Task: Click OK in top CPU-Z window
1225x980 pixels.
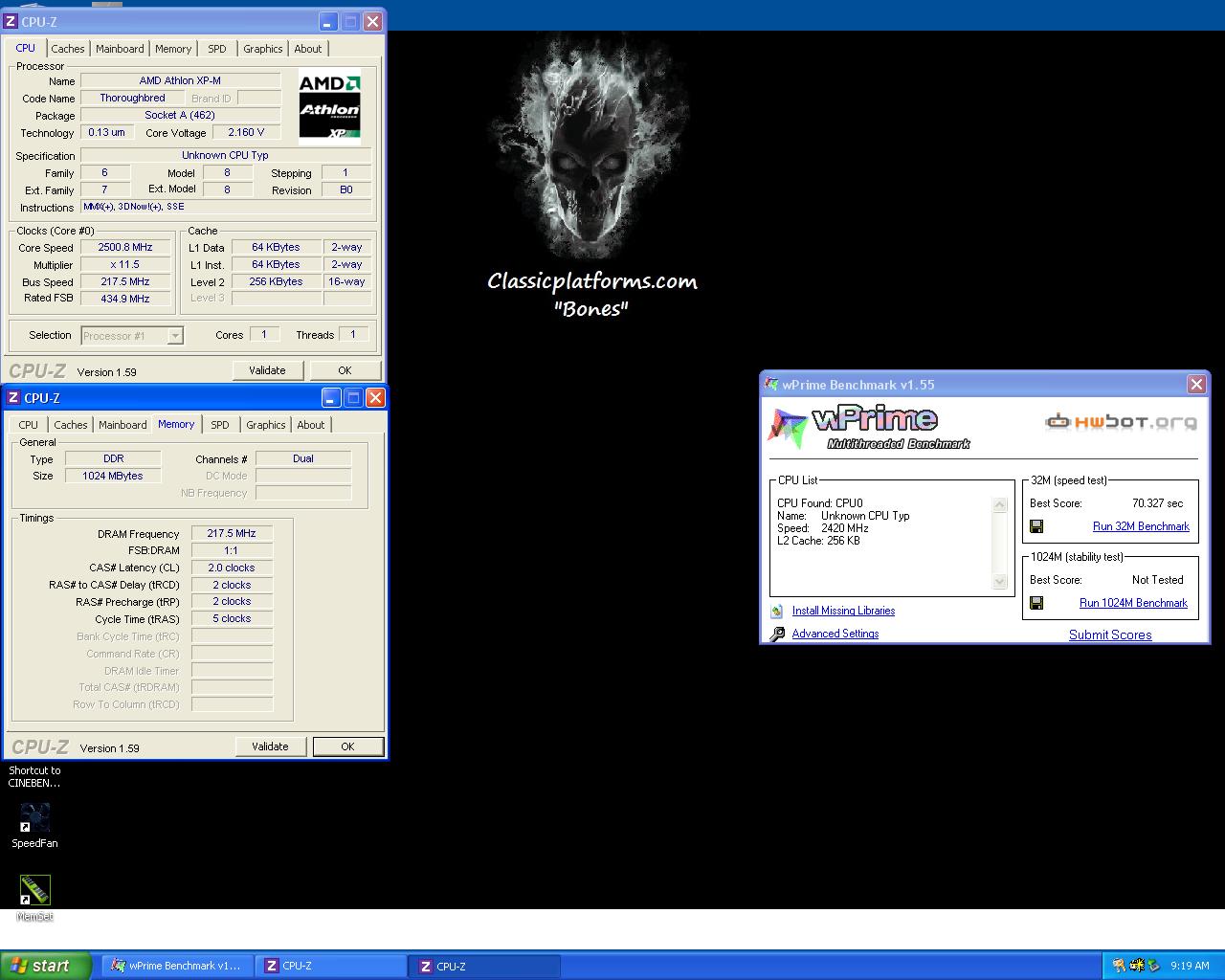Action: [x=345, y=370]
